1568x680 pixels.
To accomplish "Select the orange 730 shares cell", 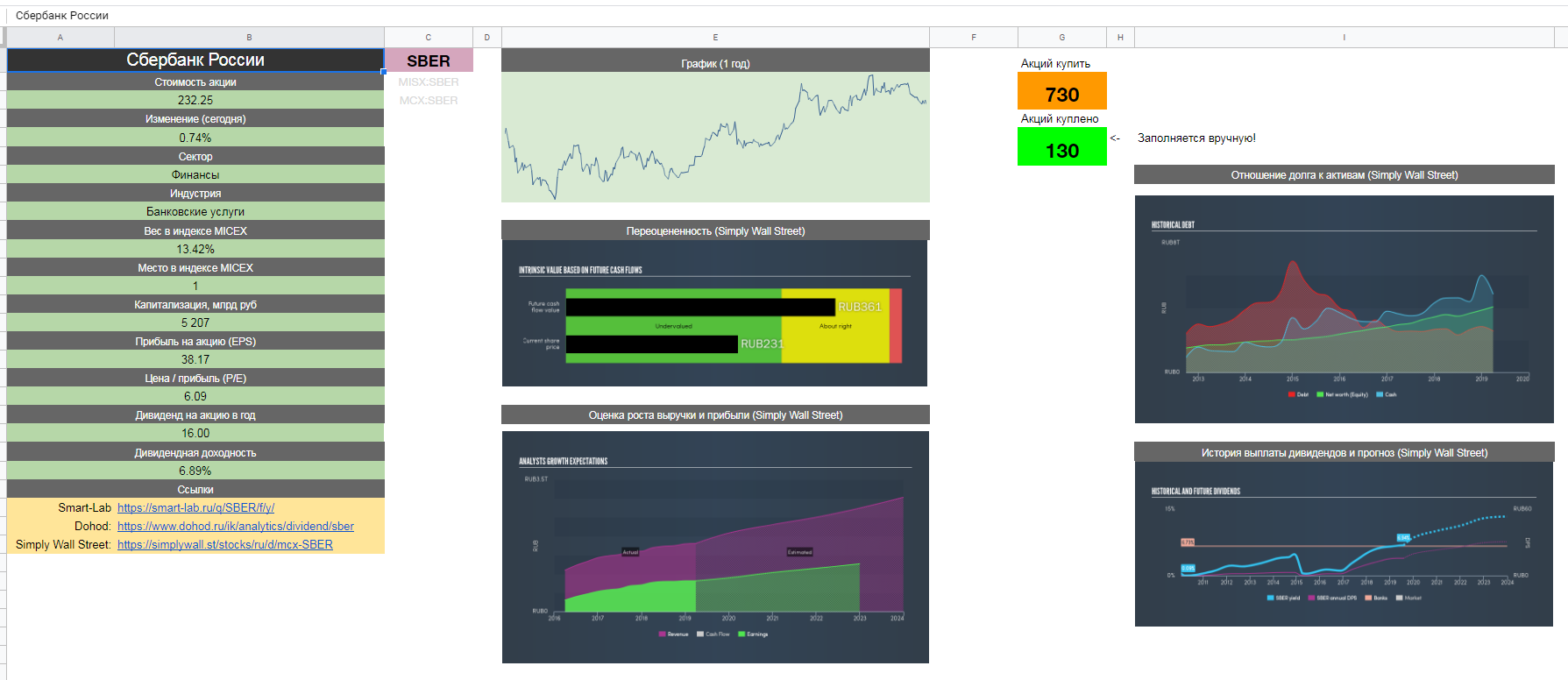I will 1062,90.
